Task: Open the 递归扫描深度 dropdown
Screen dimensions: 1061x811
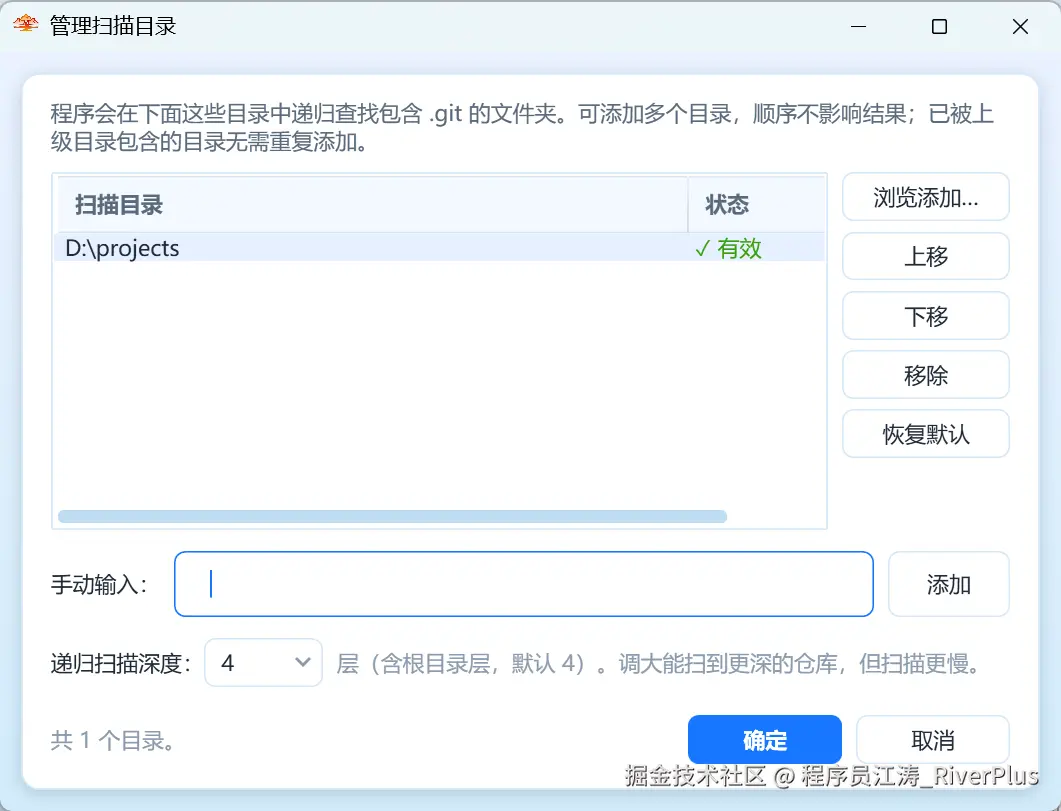Action: (x=263, y=663)
